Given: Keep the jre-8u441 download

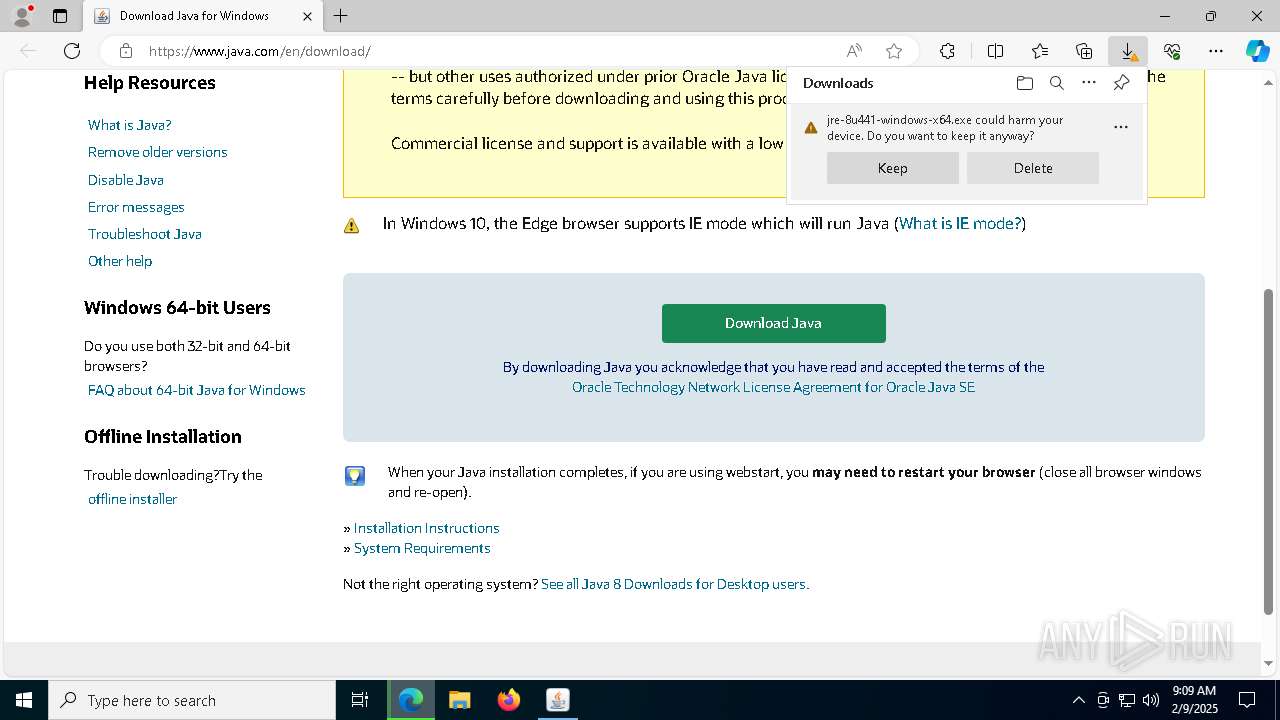Looking at the screenshot, I should click(893, 168).
